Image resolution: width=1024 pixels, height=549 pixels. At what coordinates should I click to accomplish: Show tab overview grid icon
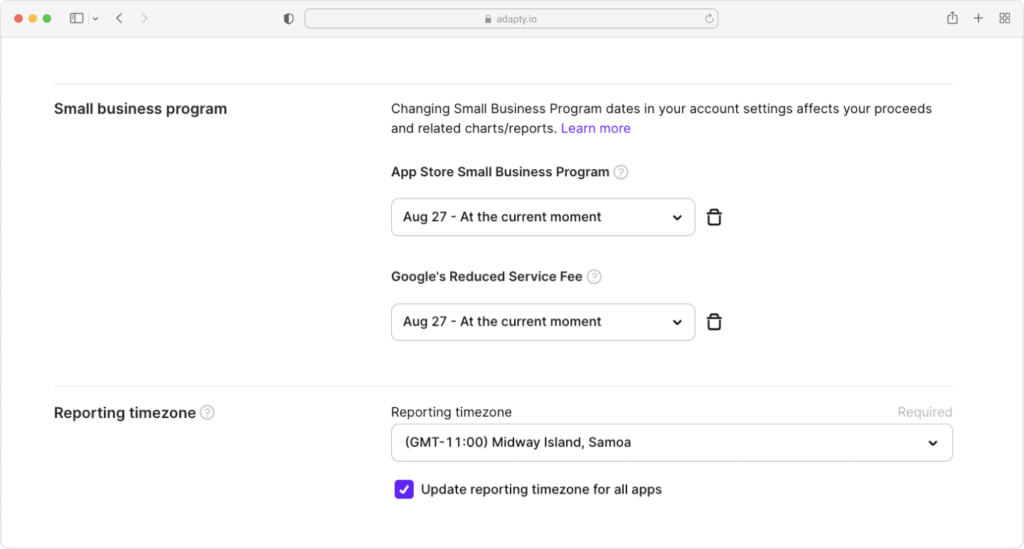coord(1004,18)
